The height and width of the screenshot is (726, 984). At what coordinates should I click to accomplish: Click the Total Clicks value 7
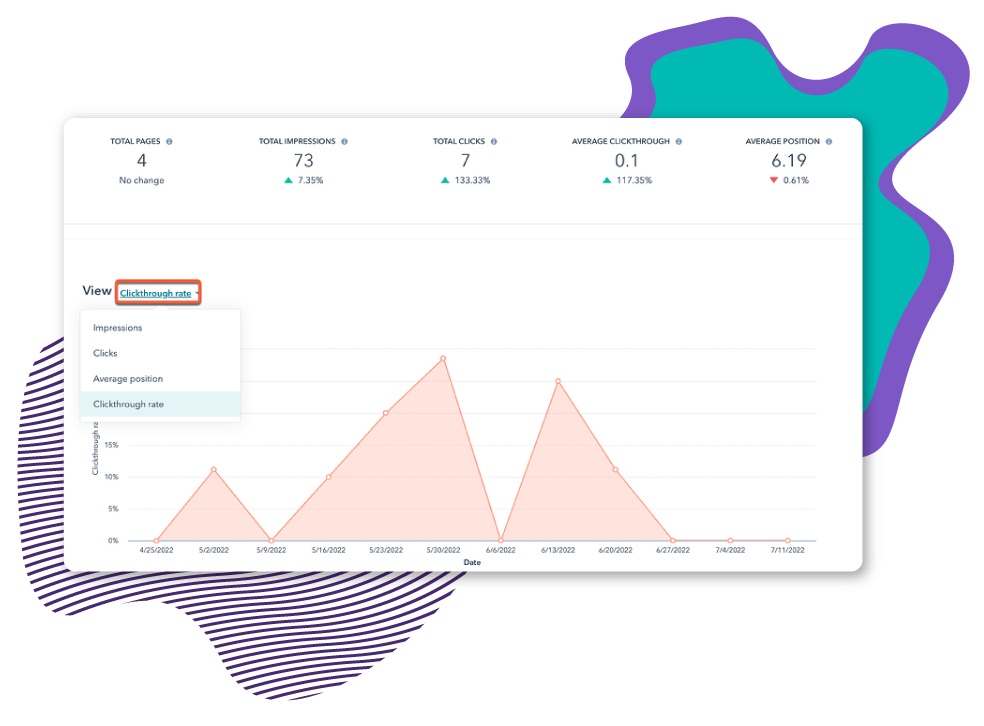[x=465, y=161]
